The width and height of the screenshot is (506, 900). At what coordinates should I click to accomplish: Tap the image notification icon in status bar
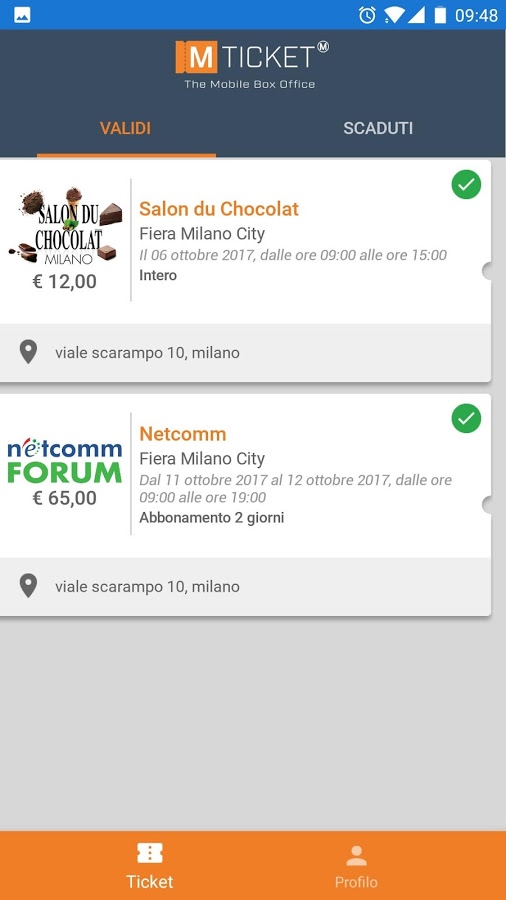click(22, 15)
